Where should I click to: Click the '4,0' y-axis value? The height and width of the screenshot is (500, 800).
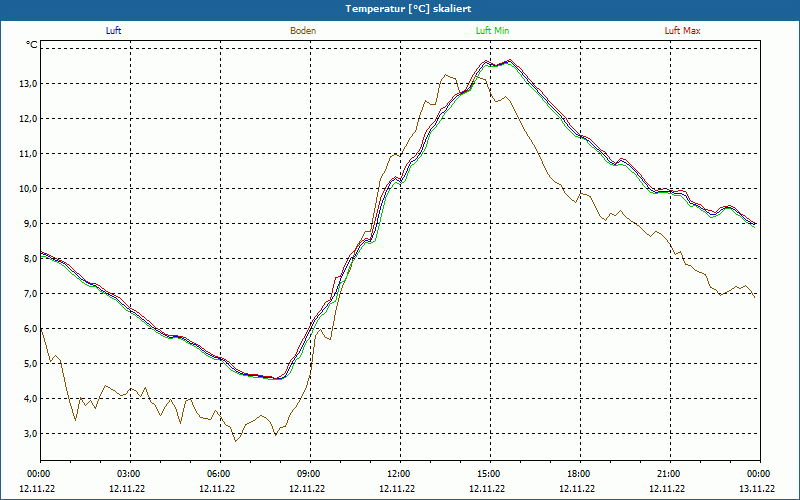pyautogui.click(x=30, y=398)
